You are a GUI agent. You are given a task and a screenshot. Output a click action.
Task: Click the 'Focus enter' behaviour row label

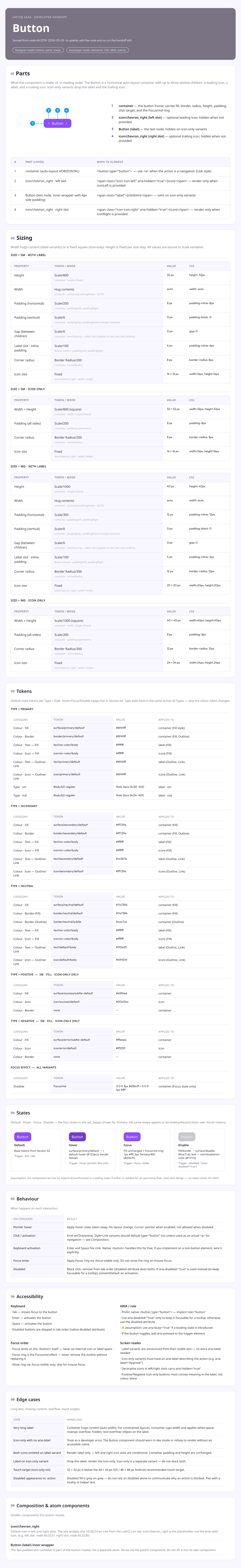click(x=21, y=1261)
